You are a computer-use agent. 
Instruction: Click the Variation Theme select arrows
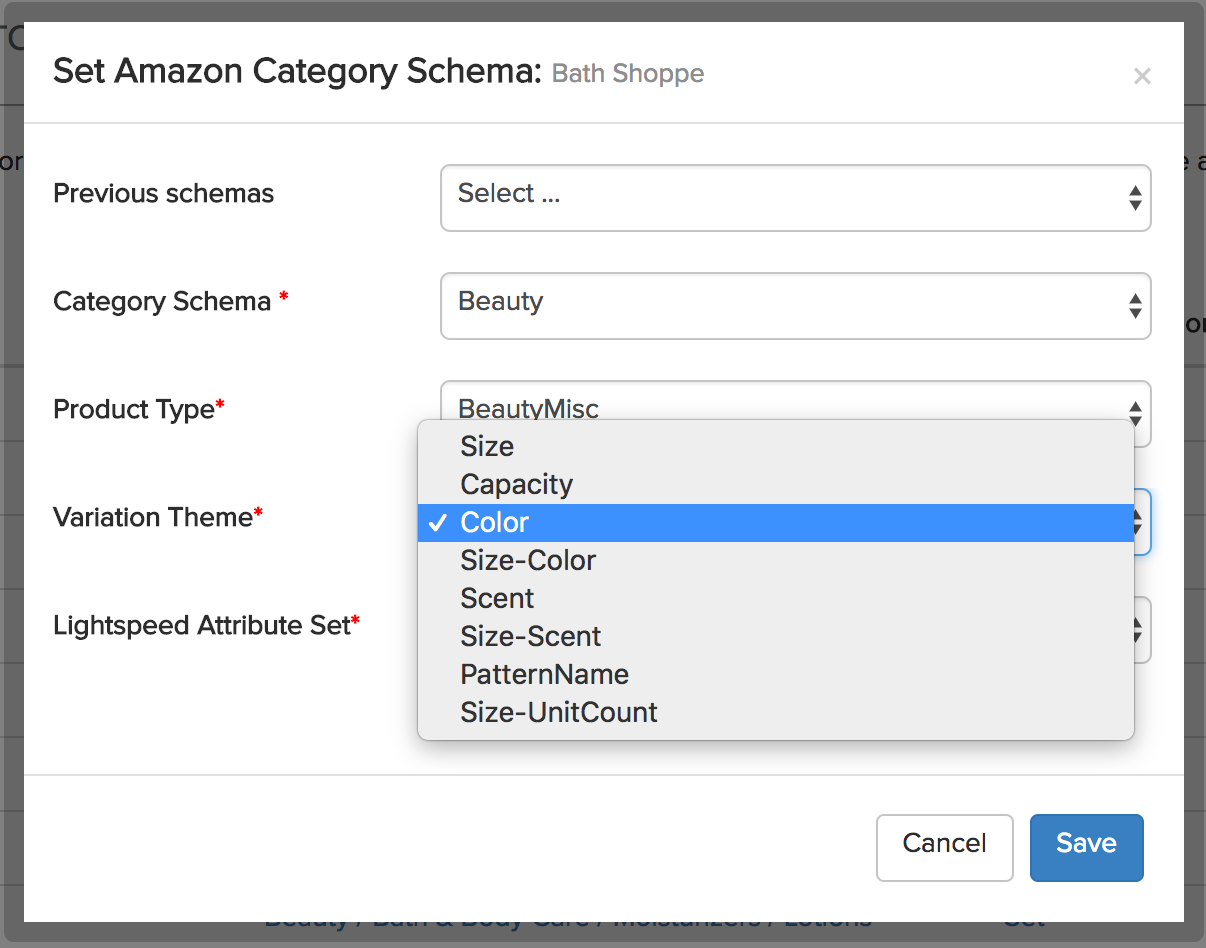[1141, 522]
